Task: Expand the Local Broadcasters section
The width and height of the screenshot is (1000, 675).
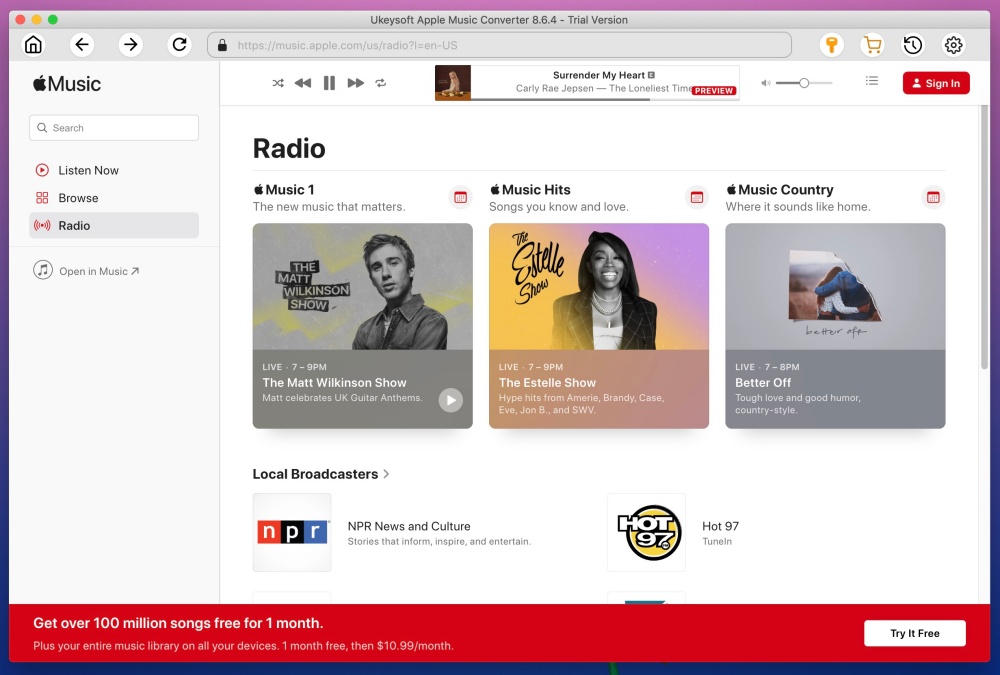Action: click(387, 473)
